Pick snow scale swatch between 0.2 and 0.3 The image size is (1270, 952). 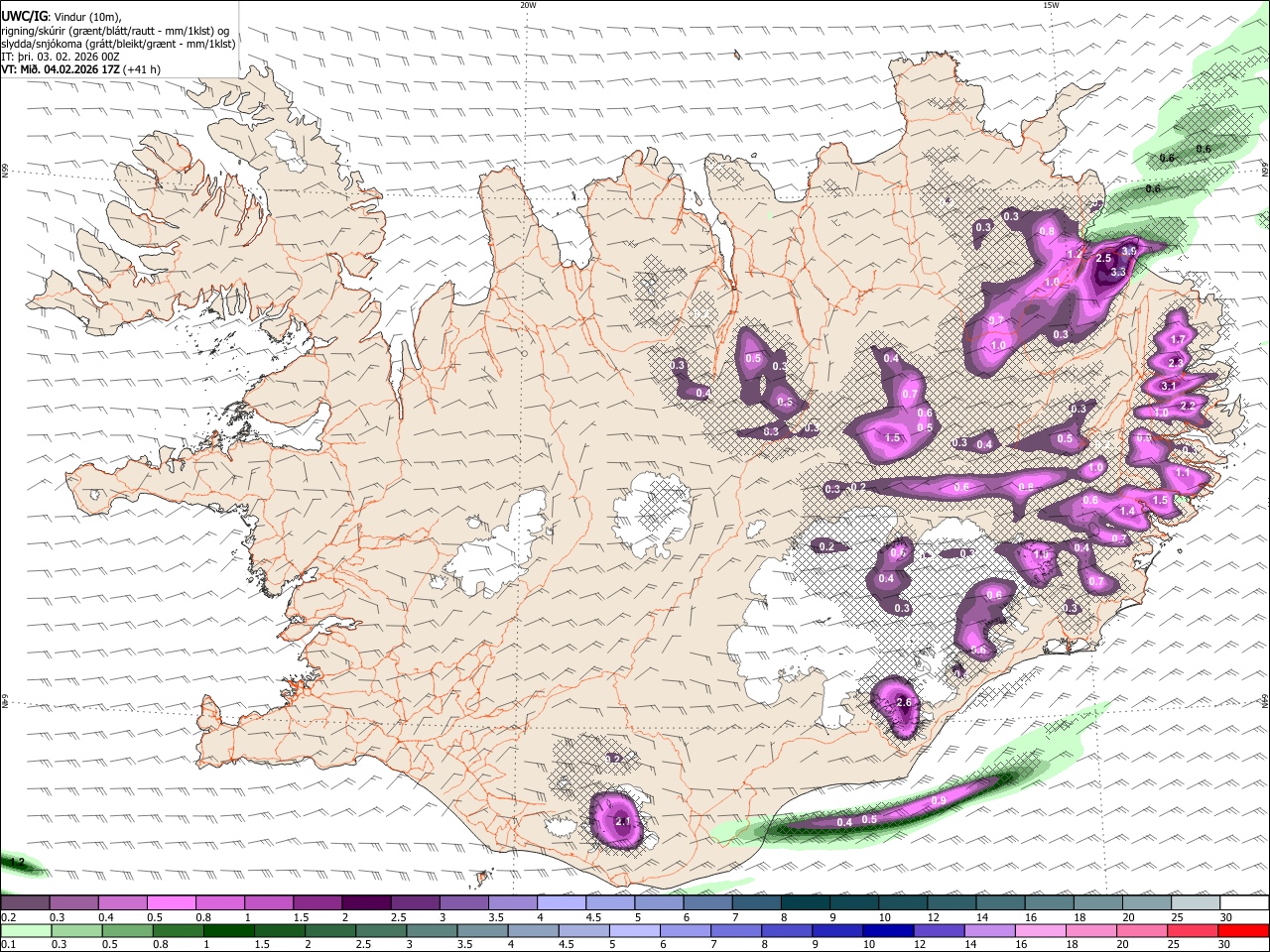pos(25,902)
